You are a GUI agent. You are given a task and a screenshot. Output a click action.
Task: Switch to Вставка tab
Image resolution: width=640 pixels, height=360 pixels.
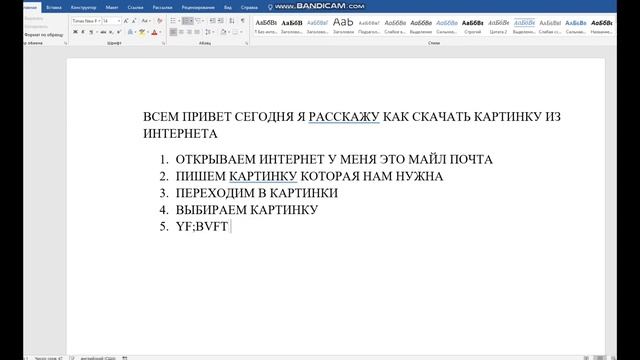pos(54,7)
